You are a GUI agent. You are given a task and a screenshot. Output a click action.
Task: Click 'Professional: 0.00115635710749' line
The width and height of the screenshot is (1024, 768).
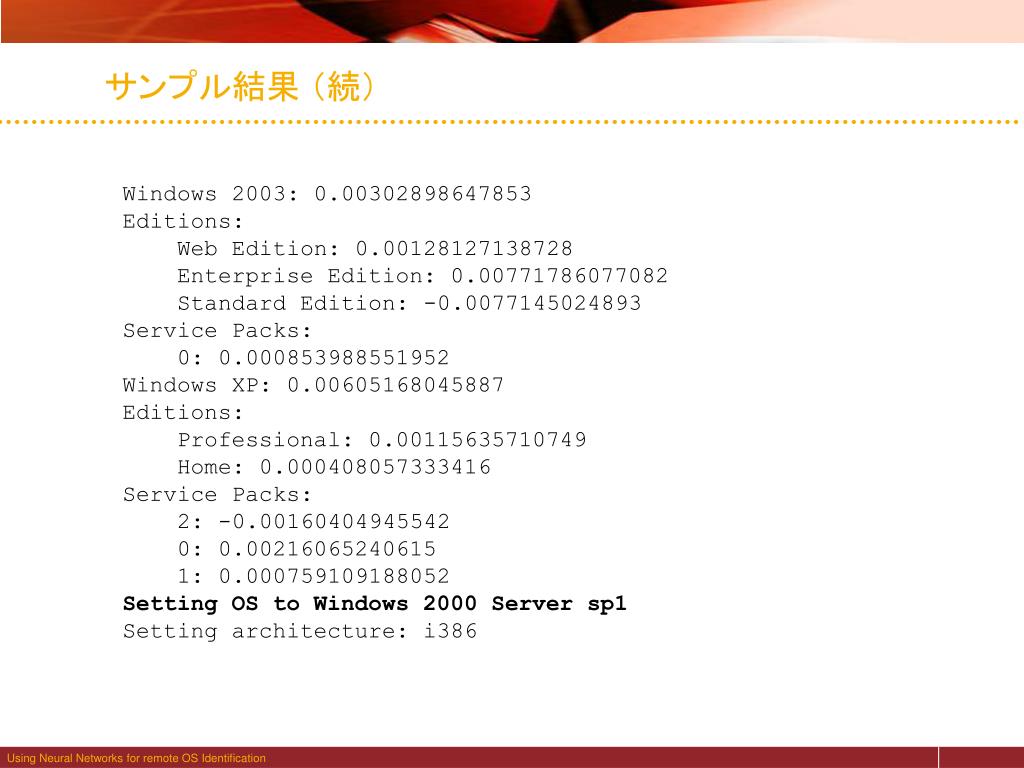point(382,440)
